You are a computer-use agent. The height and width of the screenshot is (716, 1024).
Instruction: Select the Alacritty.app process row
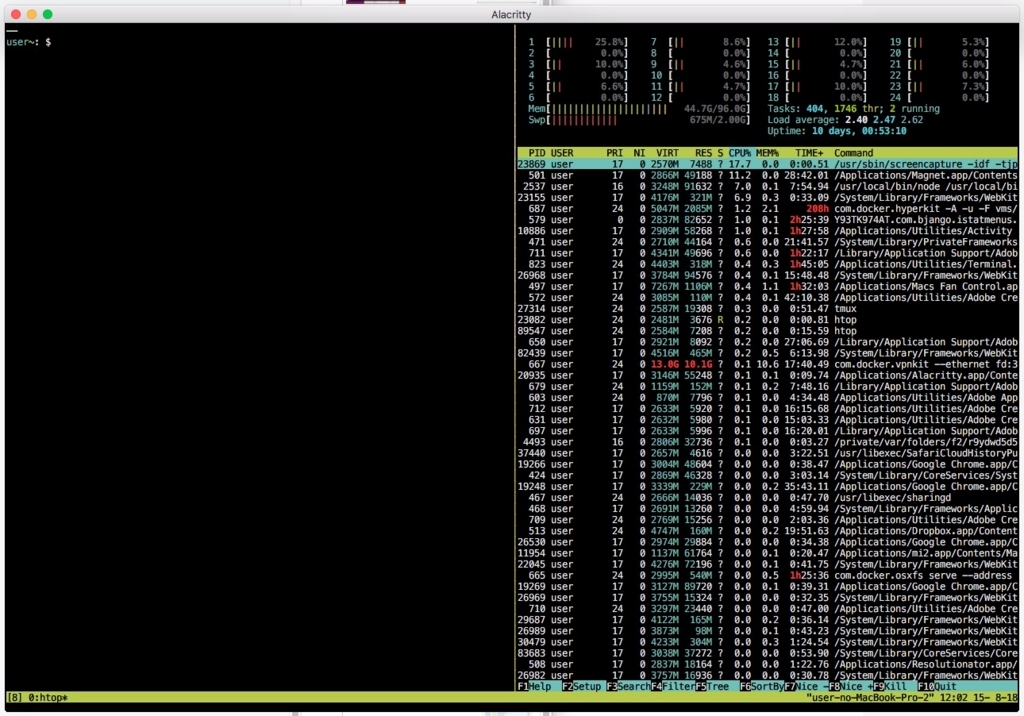coord(767,375)
